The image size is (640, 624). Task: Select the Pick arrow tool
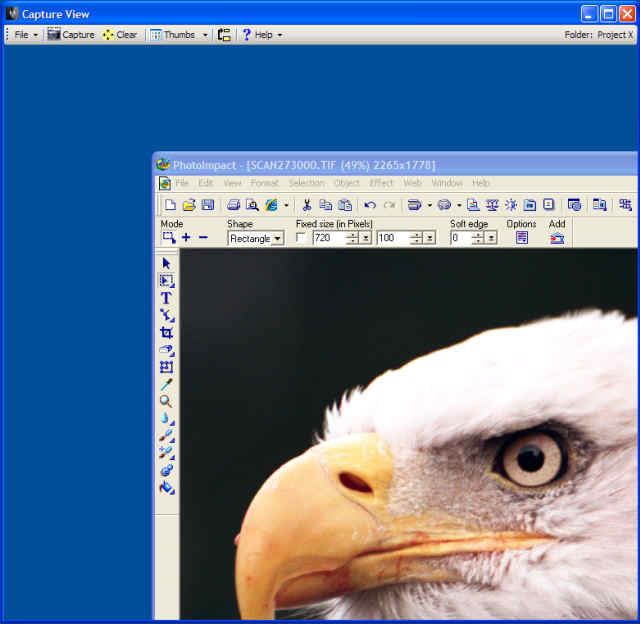point(166,263)
